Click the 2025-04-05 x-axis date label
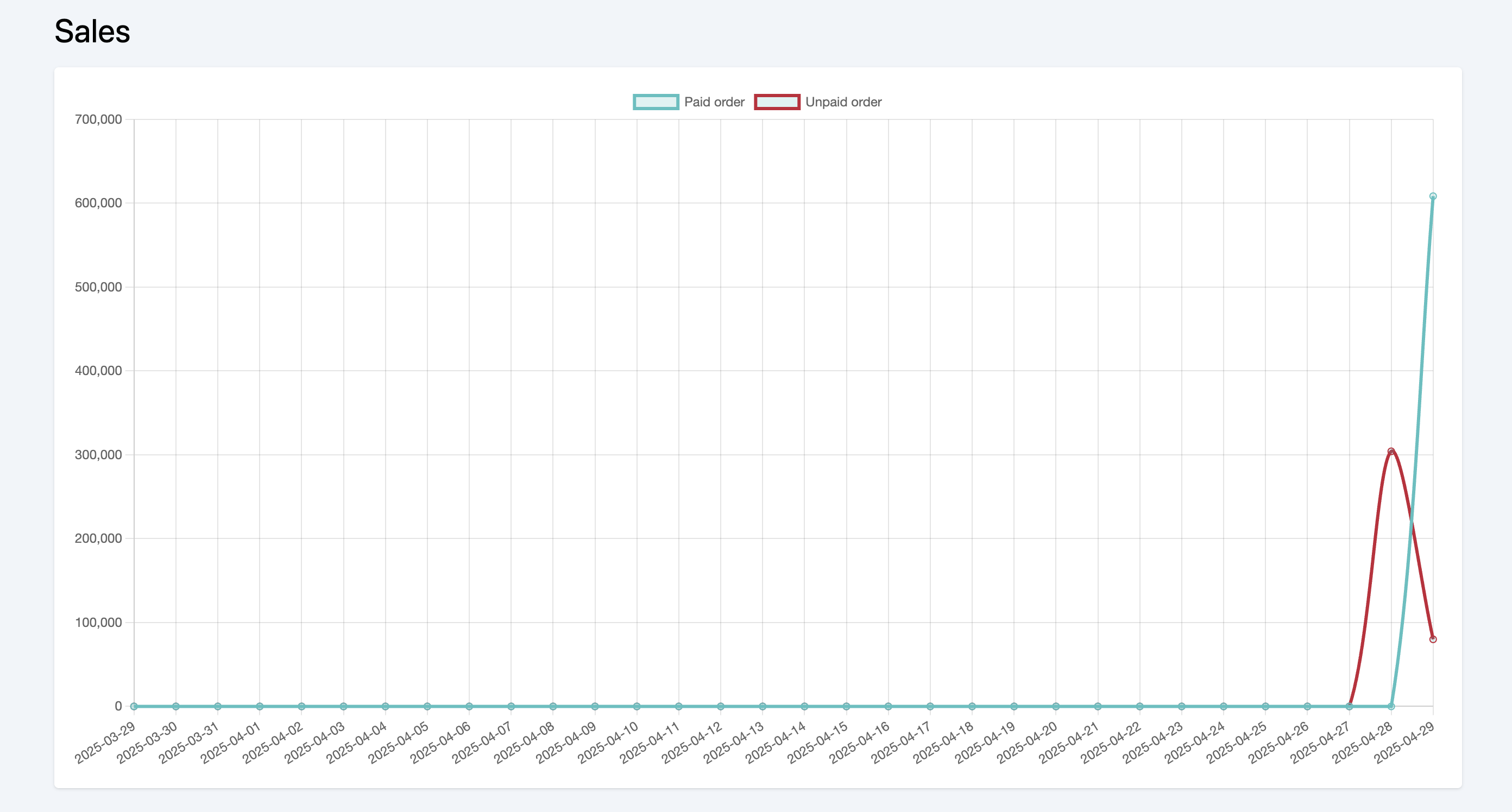The width and height of the screenshot is (1512, 812). click(x=399, y=742)
